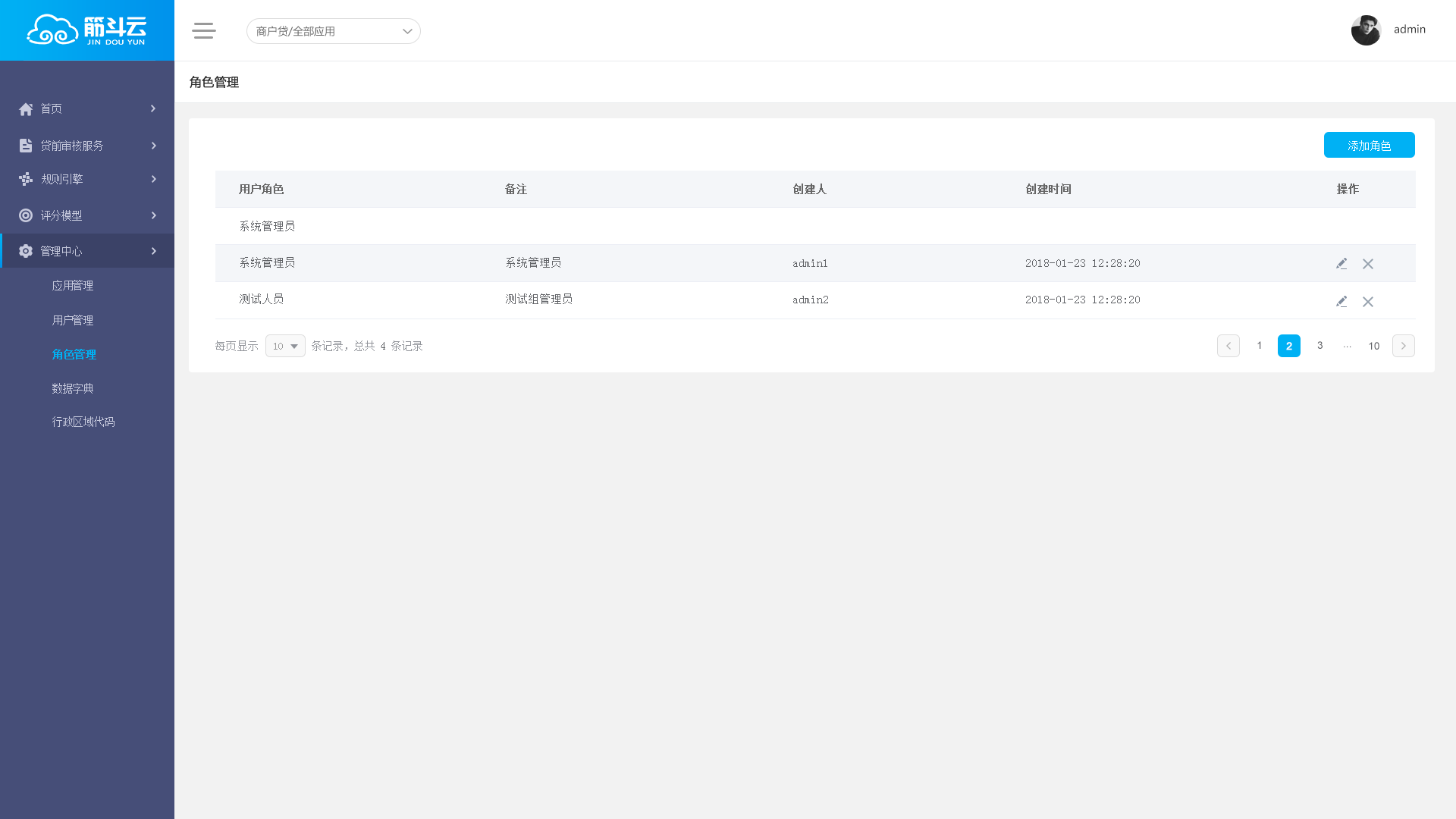Click the 测试人员 role cell
Screen dimensions: 1456x819
(x=262, y=300)
